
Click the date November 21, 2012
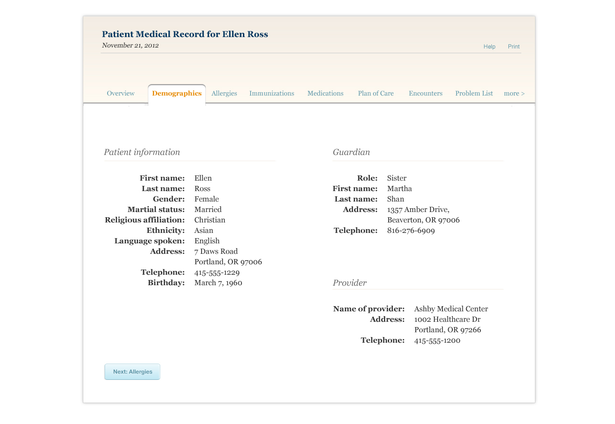[130, 45]
